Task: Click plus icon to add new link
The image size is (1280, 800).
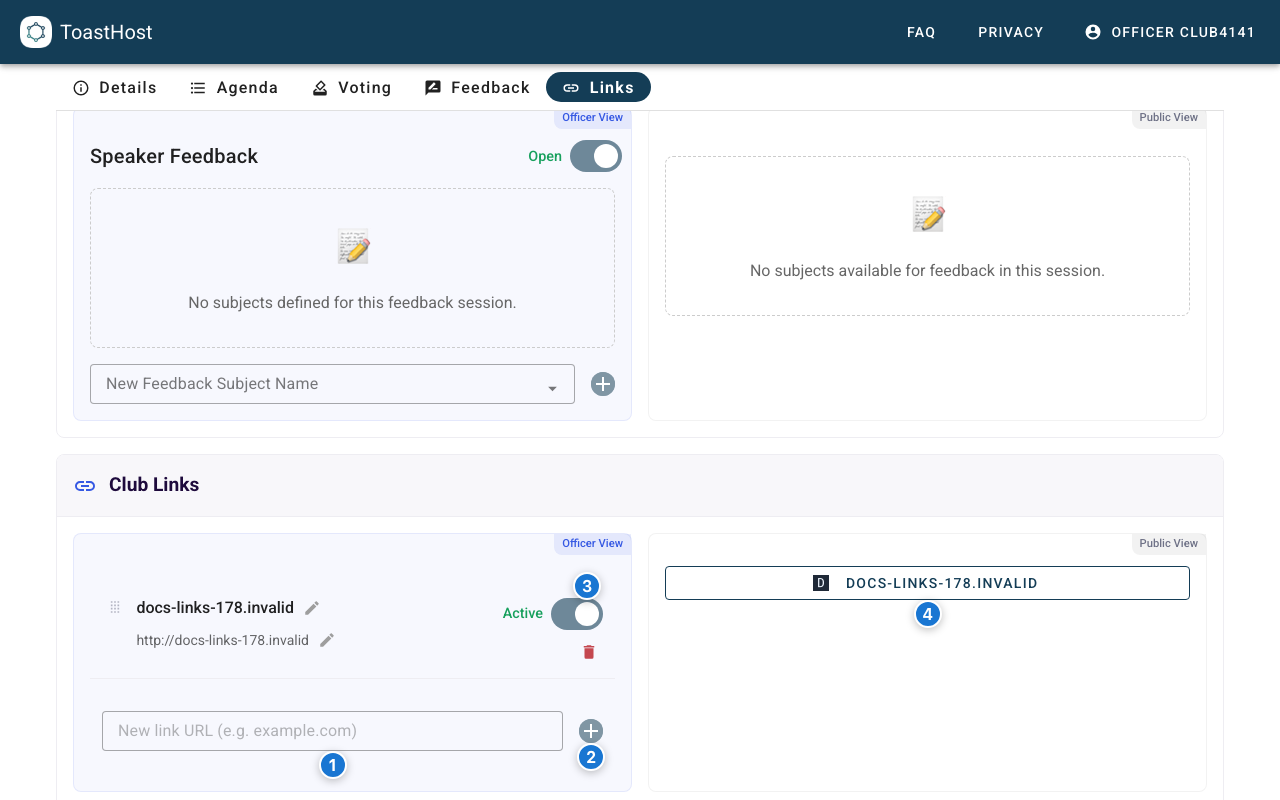Action: pyautogui.click(x=591, y=731)
